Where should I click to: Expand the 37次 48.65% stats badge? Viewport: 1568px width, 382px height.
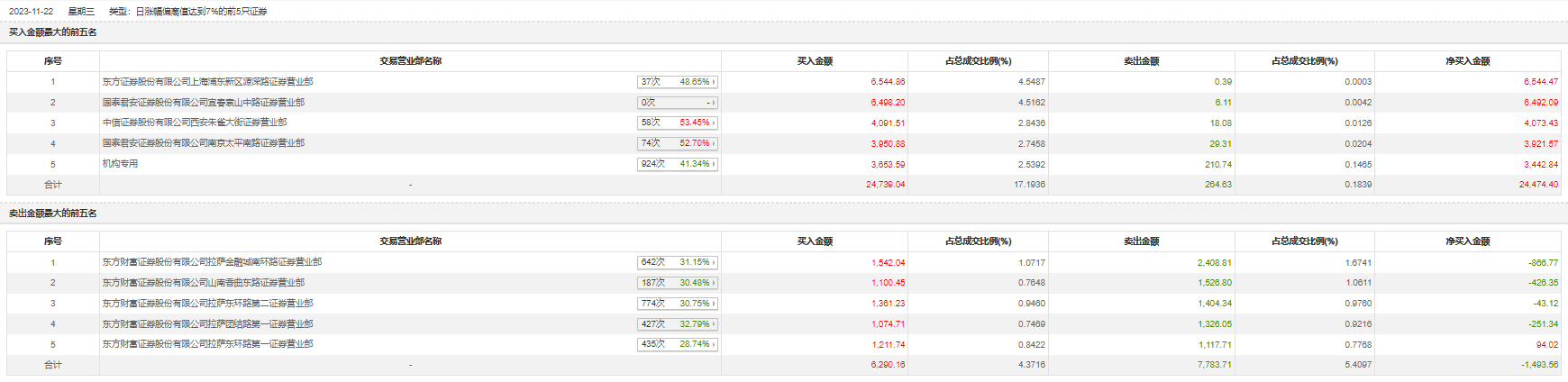(677, 82)
